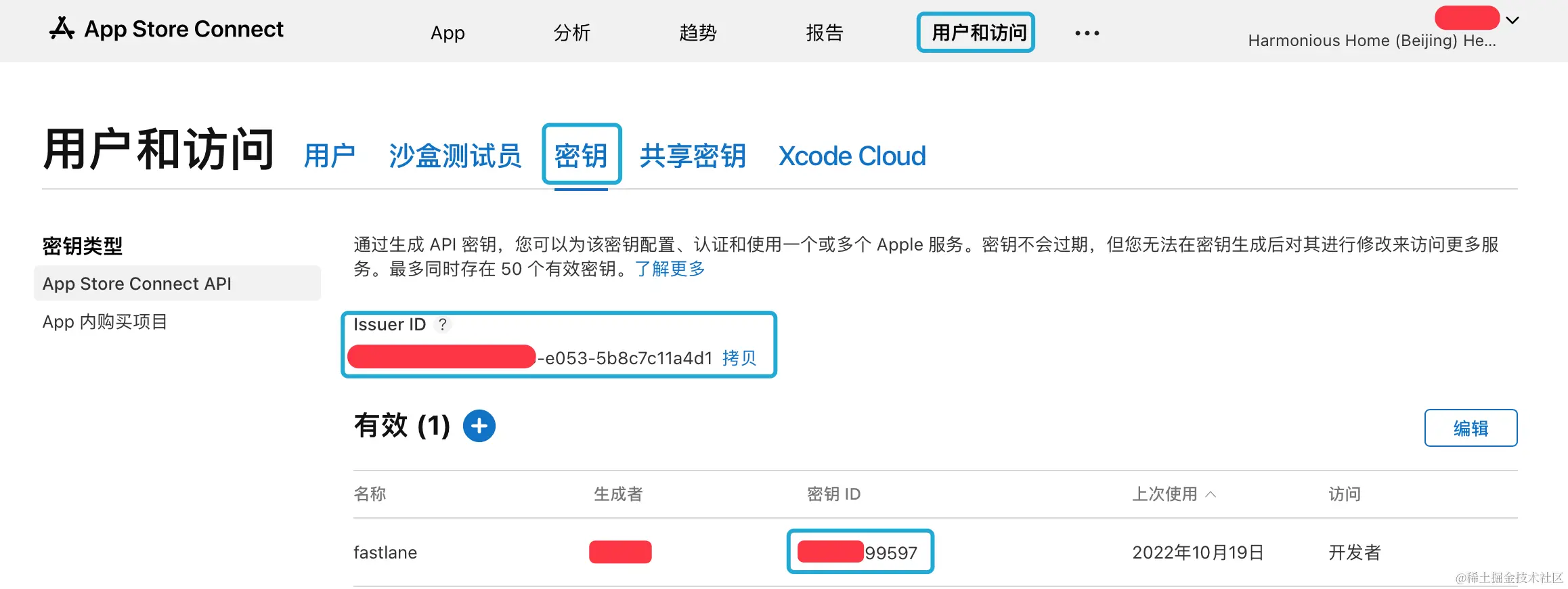This screenshot has height=589, width=1568.
Task: Open the 趋势 section
Action: tap(698, 32)
